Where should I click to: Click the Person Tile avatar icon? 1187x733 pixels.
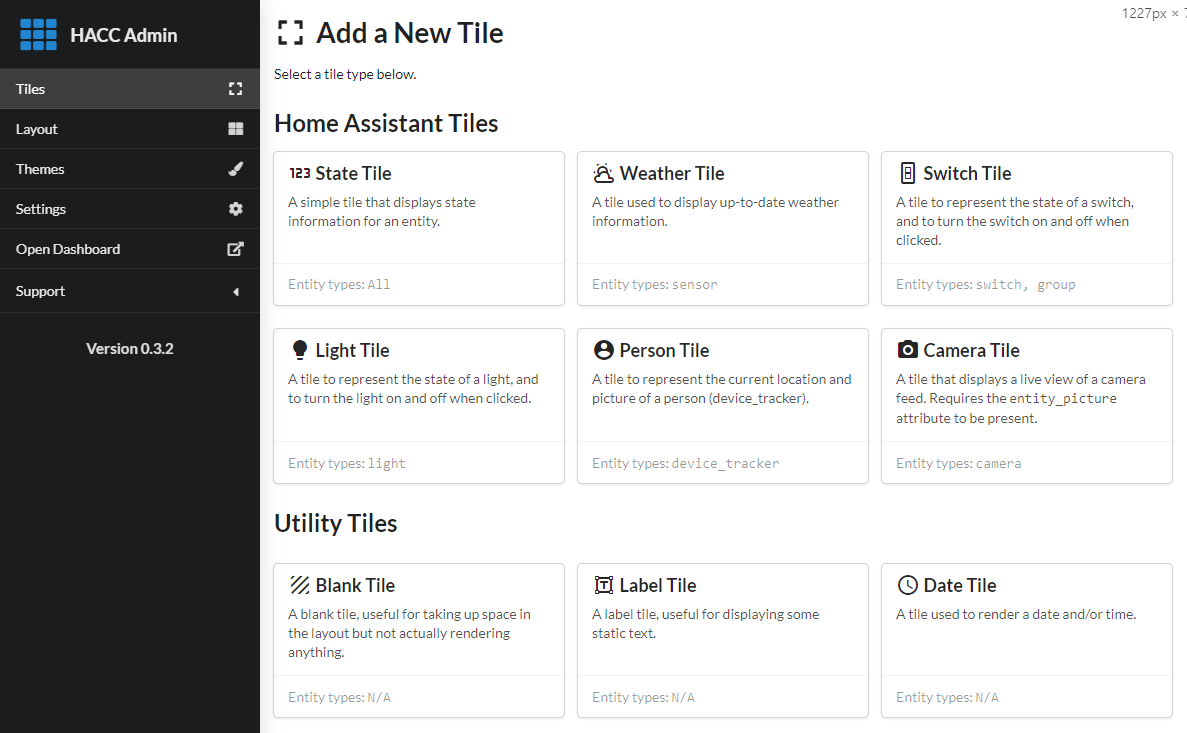point(603,351)
